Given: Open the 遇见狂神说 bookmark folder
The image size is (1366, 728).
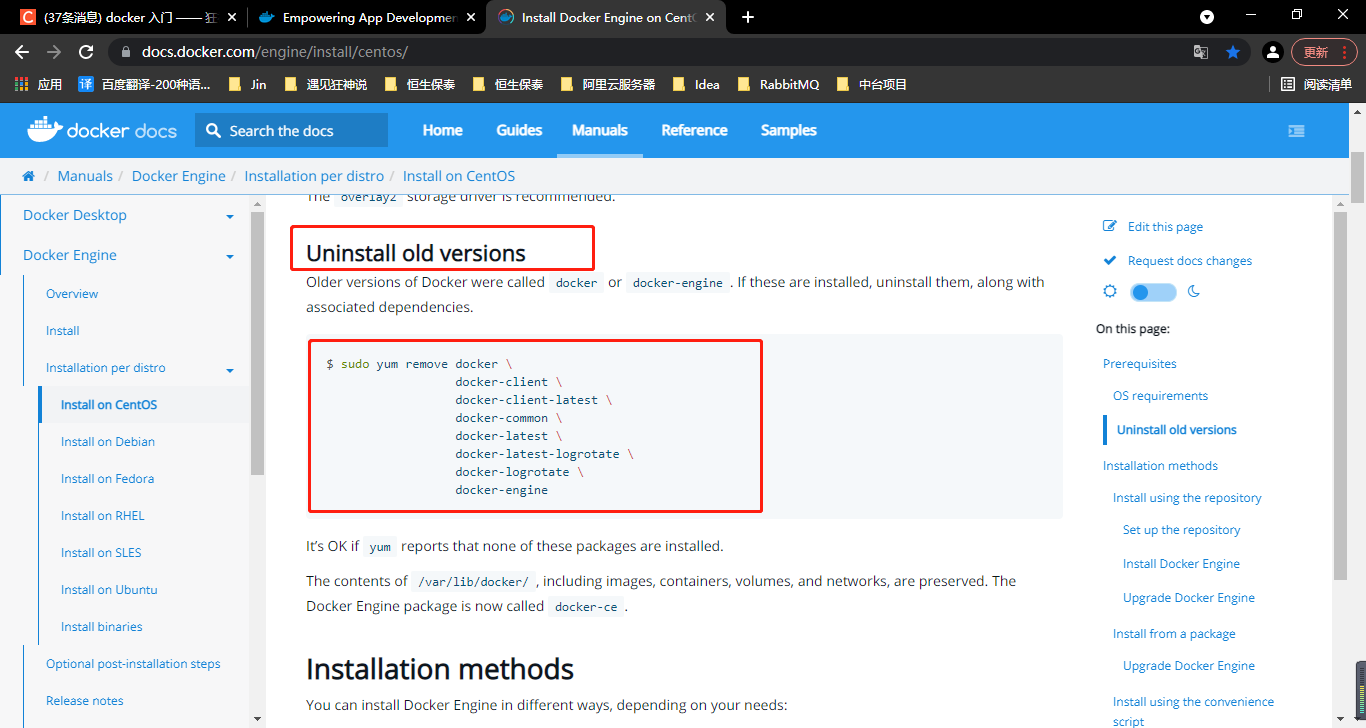Looking at the screenshot, I should point(326,85).
